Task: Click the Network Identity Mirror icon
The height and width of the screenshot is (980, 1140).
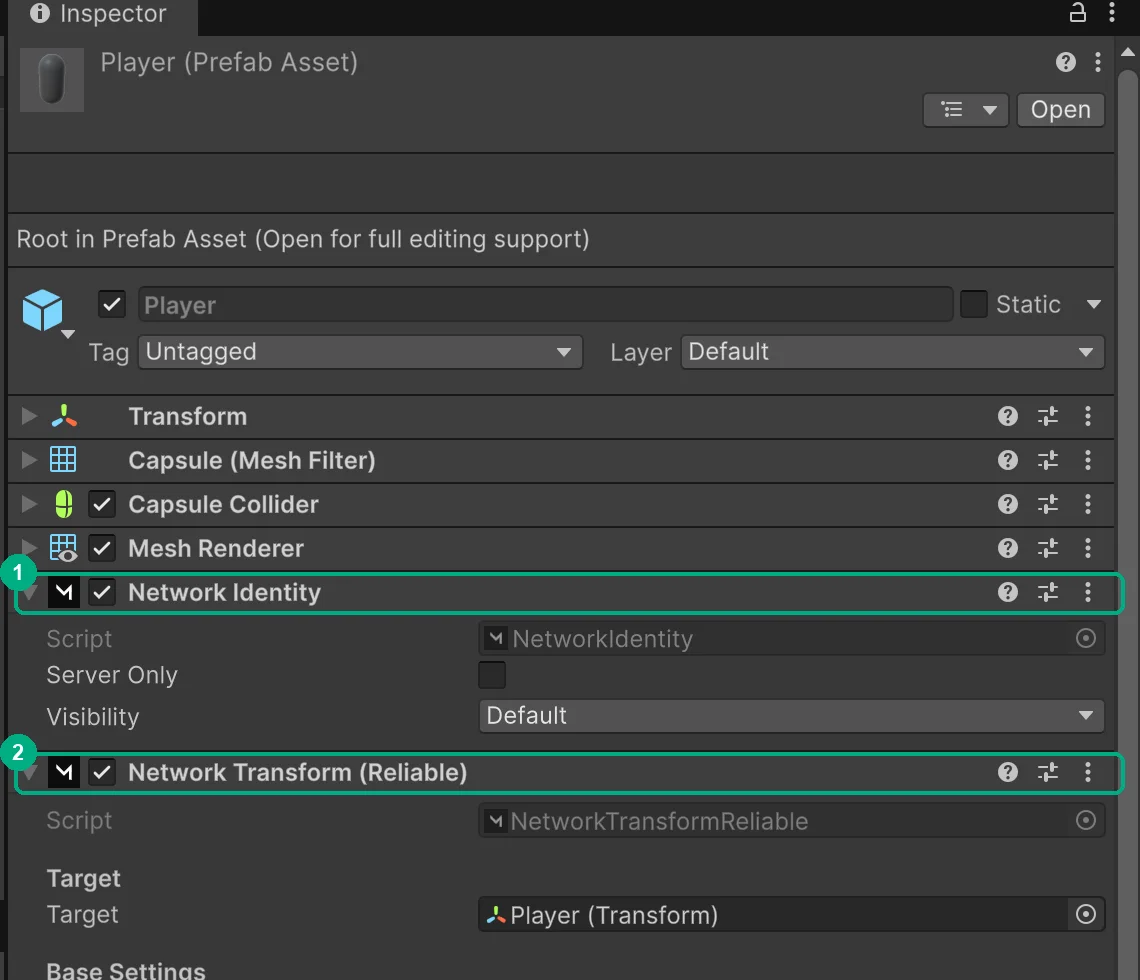Action: coord(64,593)
